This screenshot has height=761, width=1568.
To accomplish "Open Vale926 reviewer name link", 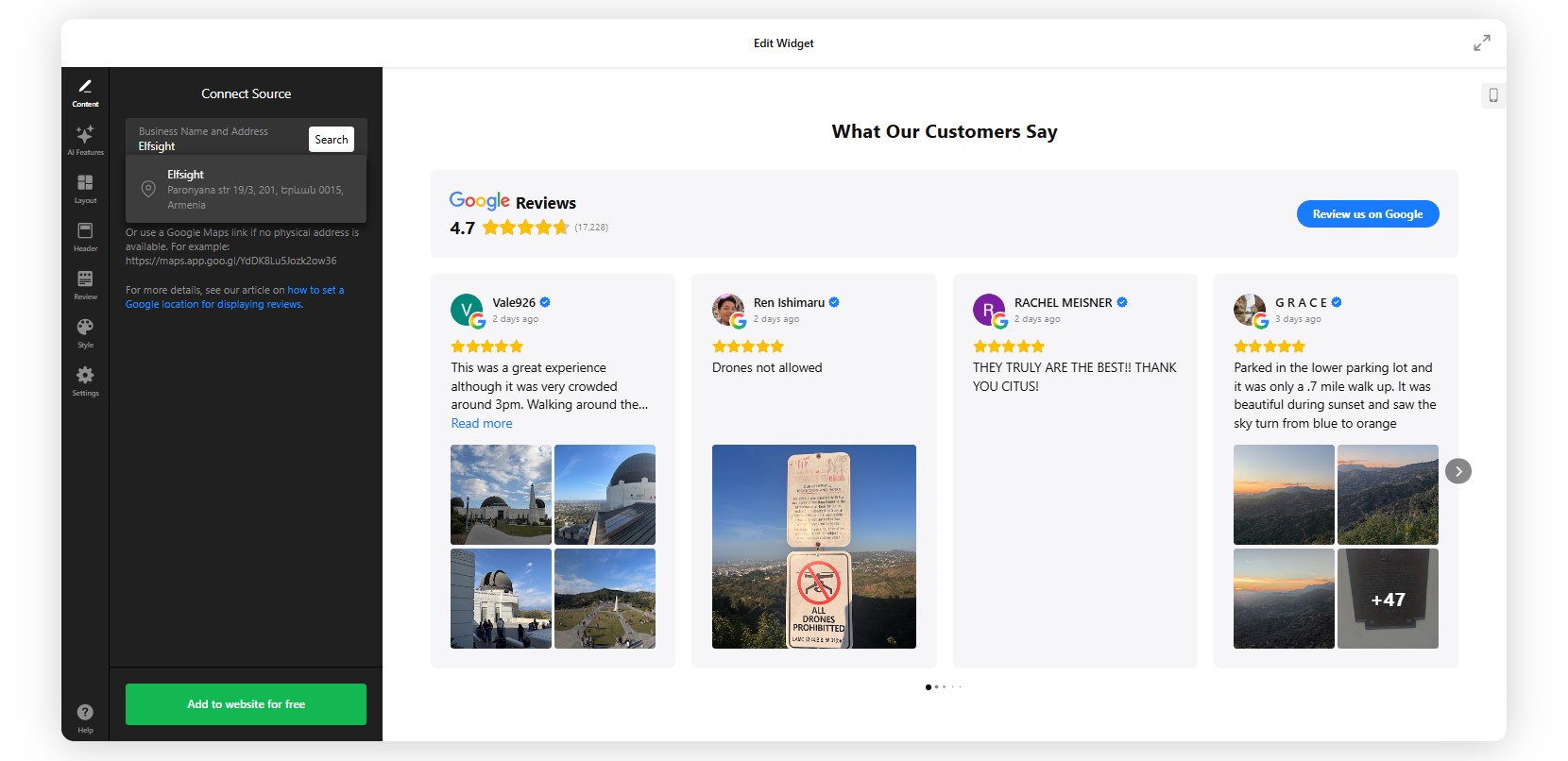I will pyautogui.click(x=514, y=302).
